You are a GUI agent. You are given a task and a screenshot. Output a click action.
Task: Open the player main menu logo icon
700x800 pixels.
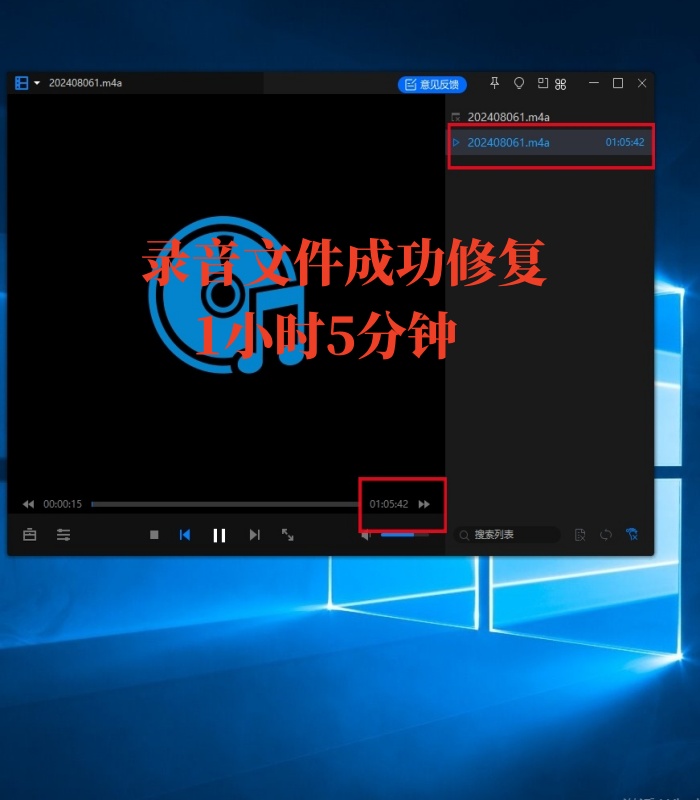tap(21, 83)
